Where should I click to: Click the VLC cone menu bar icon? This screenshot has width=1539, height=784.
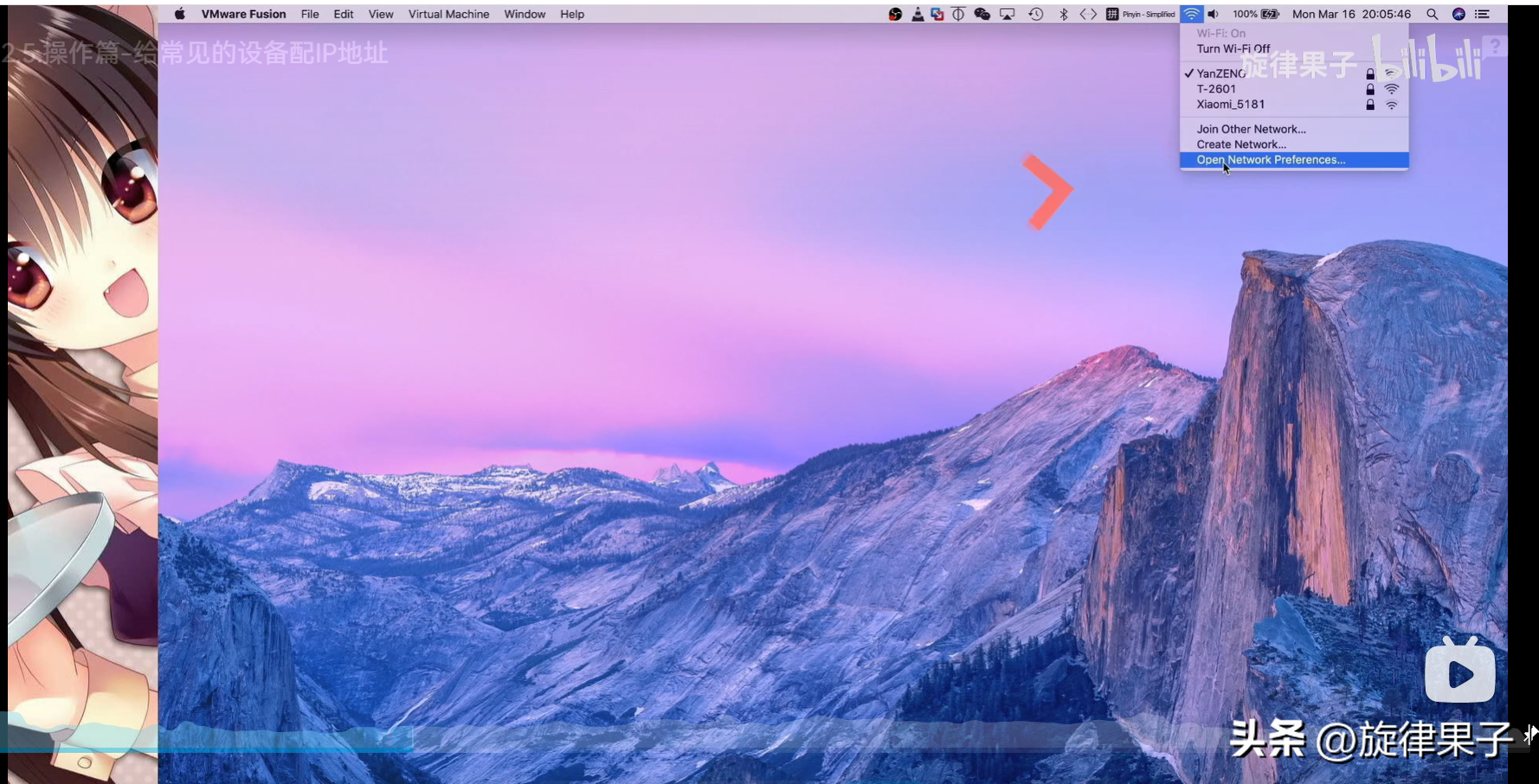pos(918,14)
